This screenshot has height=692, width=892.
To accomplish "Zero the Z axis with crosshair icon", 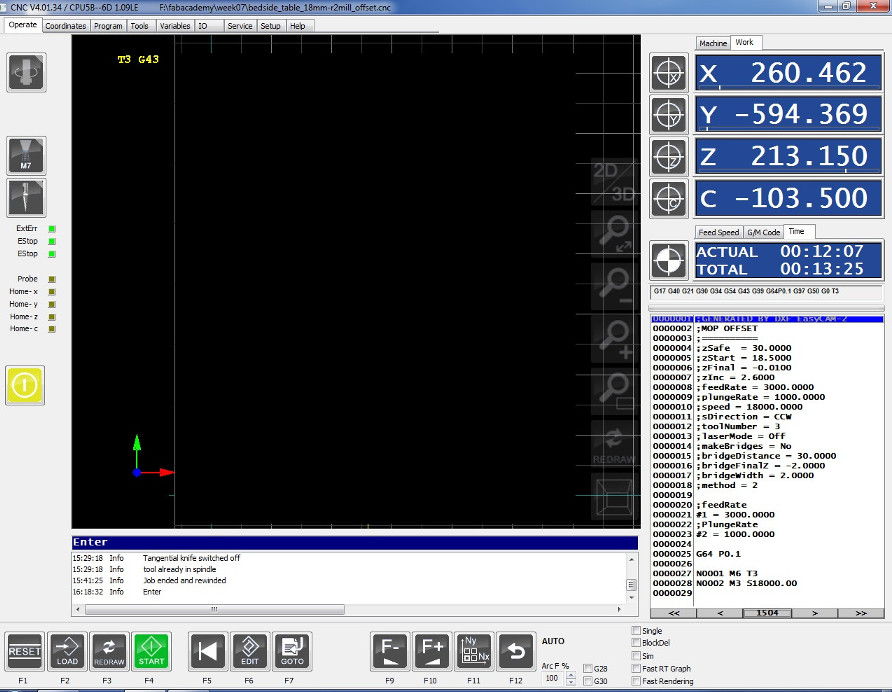I will click(x=669, y=156).
